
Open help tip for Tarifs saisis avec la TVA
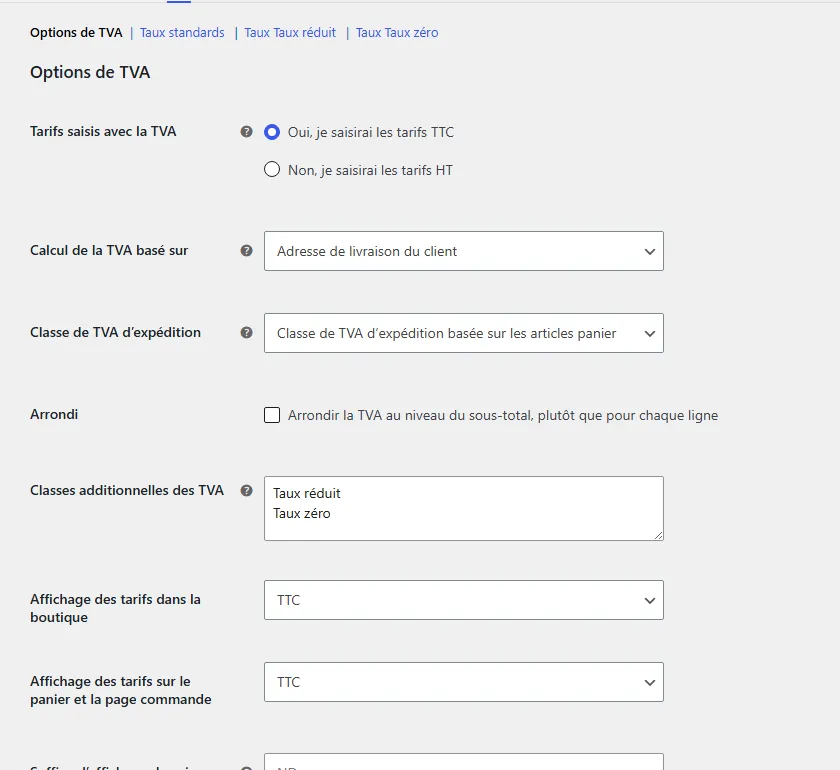coord(246,131)
